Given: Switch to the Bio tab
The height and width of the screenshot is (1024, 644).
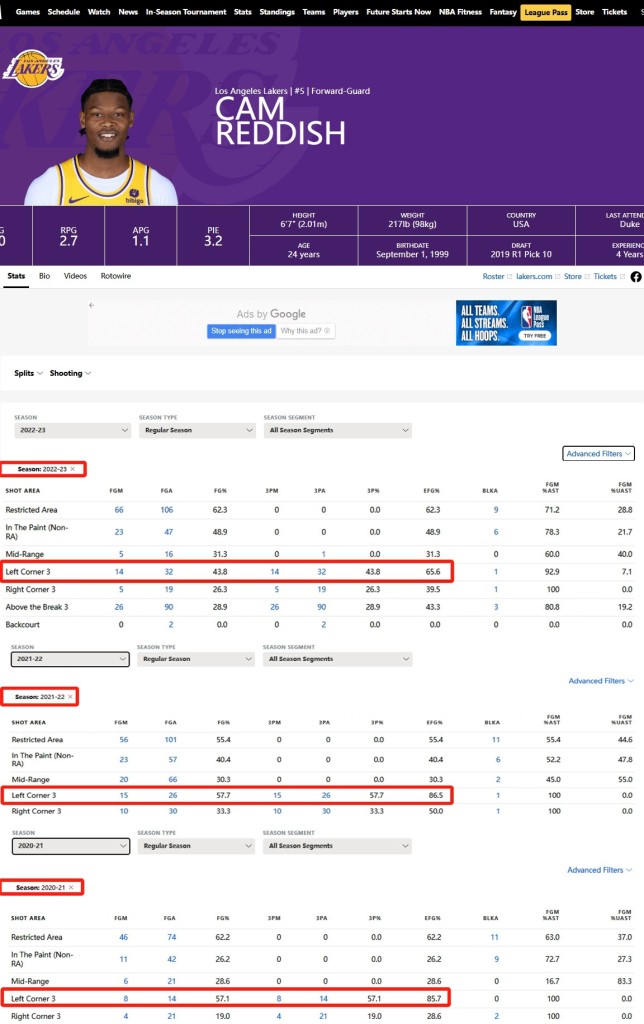Looking at the screenshot, I should 44,276.
